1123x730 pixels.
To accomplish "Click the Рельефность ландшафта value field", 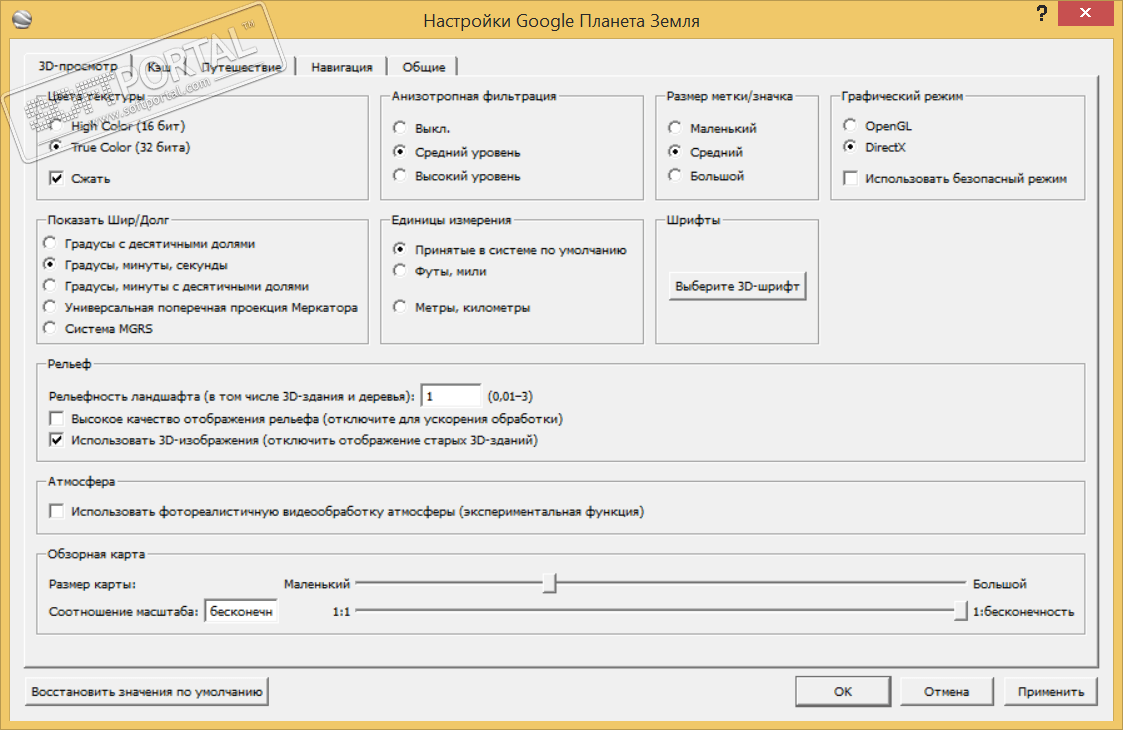I will pos(450,396).
